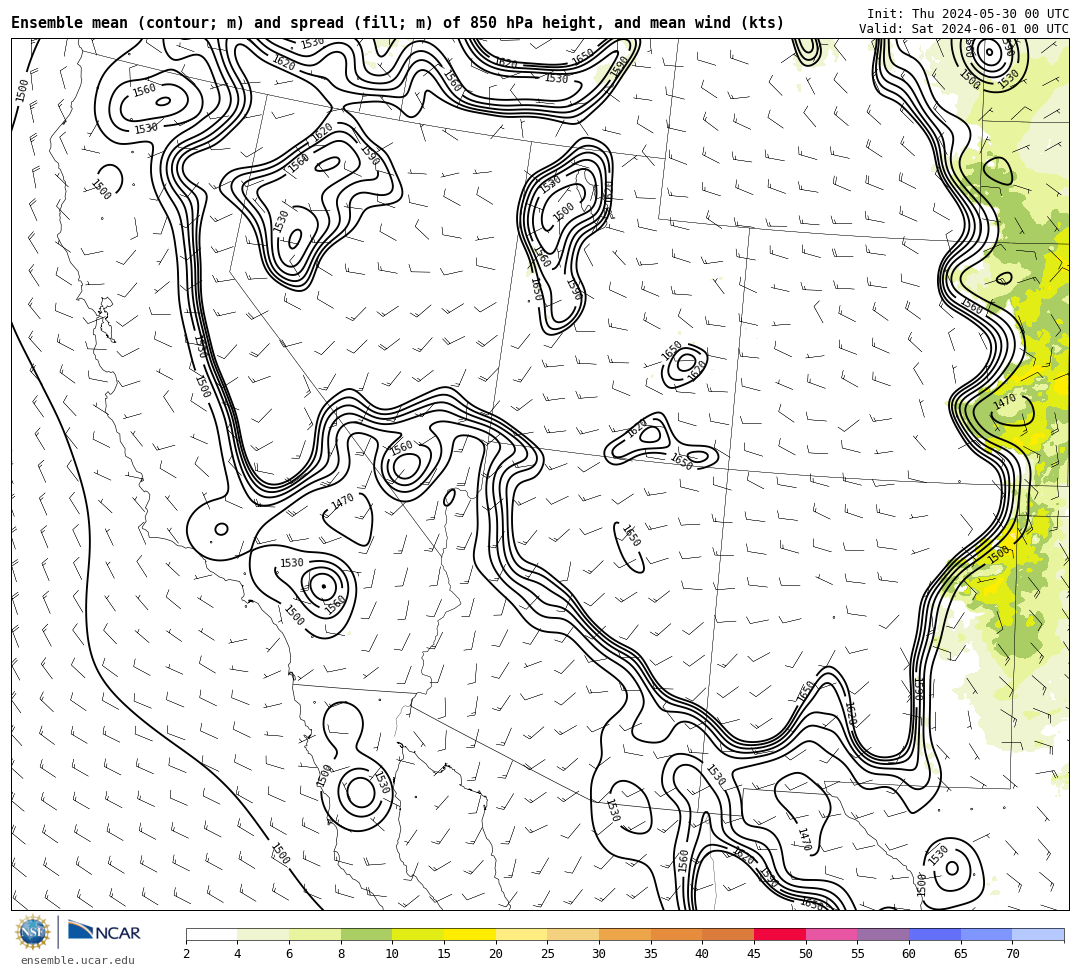Click the color bar tick label 50
Image resolution: width=1080 pixels, height=973 pixels.
click(806, 954)
